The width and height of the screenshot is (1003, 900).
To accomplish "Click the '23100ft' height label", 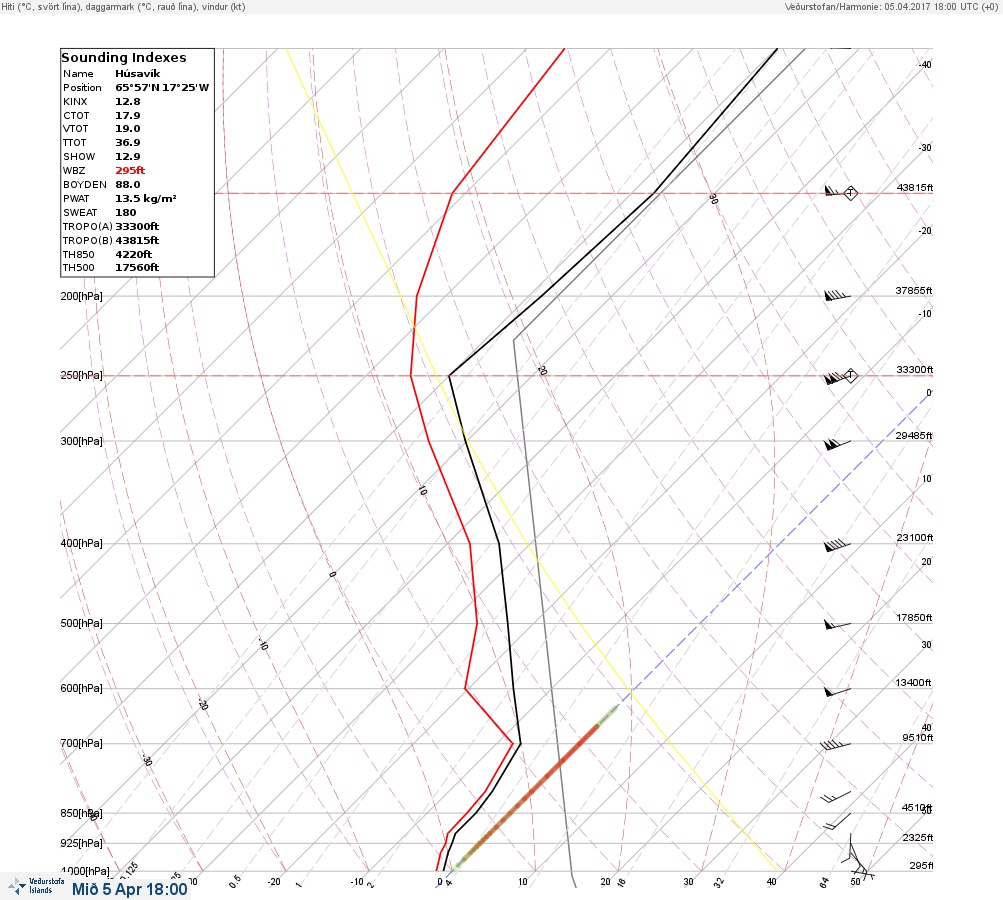I will pos(915,537).
